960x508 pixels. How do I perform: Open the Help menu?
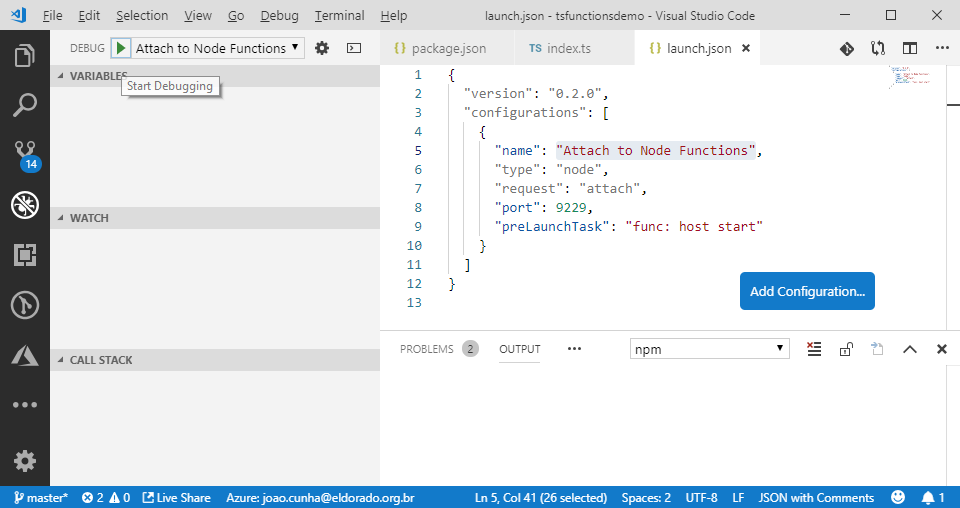tap(393, 15)
